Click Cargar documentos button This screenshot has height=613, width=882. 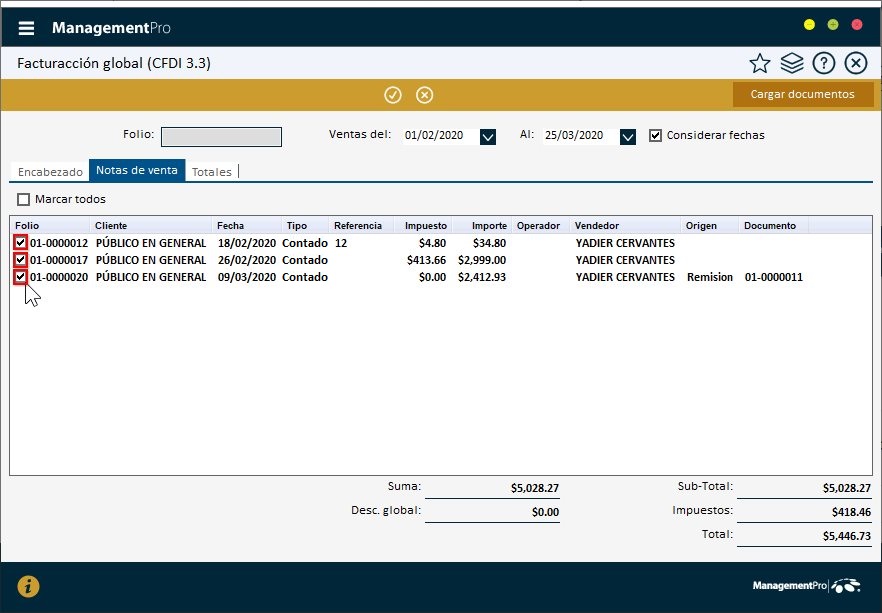point(803,94)
